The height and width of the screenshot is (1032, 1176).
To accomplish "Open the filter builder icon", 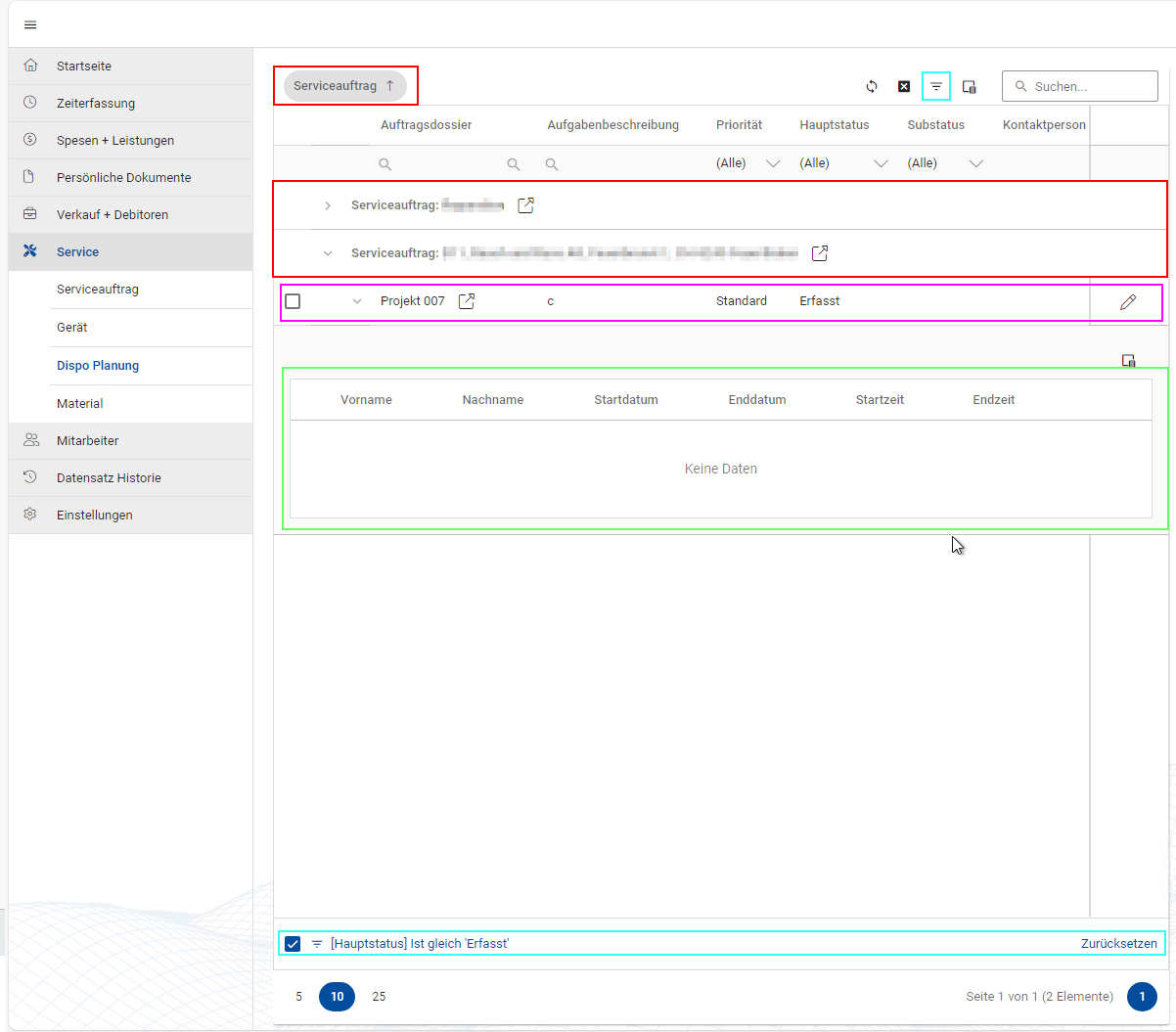I will click(x=936, y=86).
